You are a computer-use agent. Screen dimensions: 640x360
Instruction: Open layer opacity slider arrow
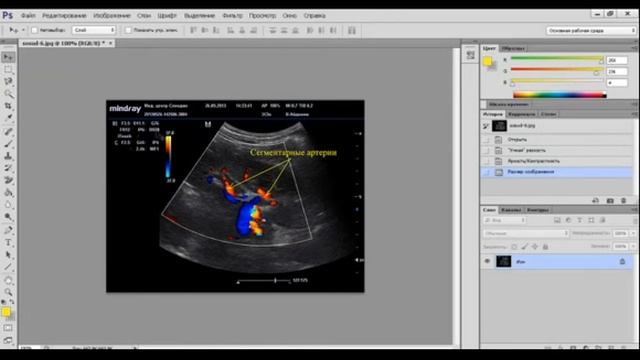633,233
